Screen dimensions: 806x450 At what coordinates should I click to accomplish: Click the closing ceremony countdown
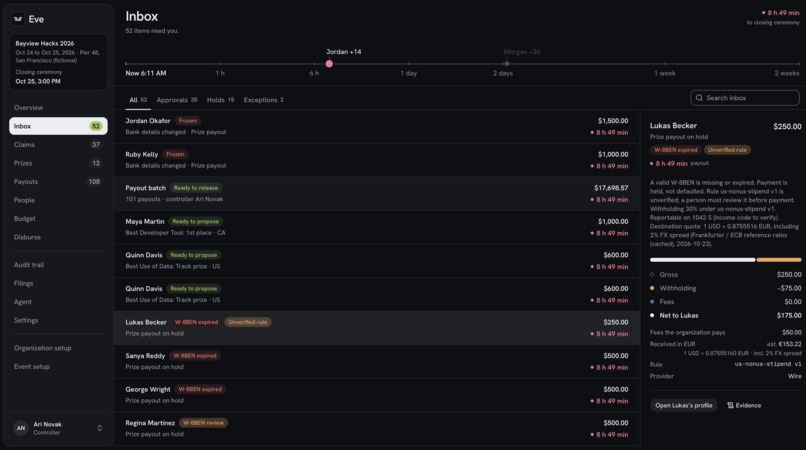pyautogui.click(x=773, y=17)
